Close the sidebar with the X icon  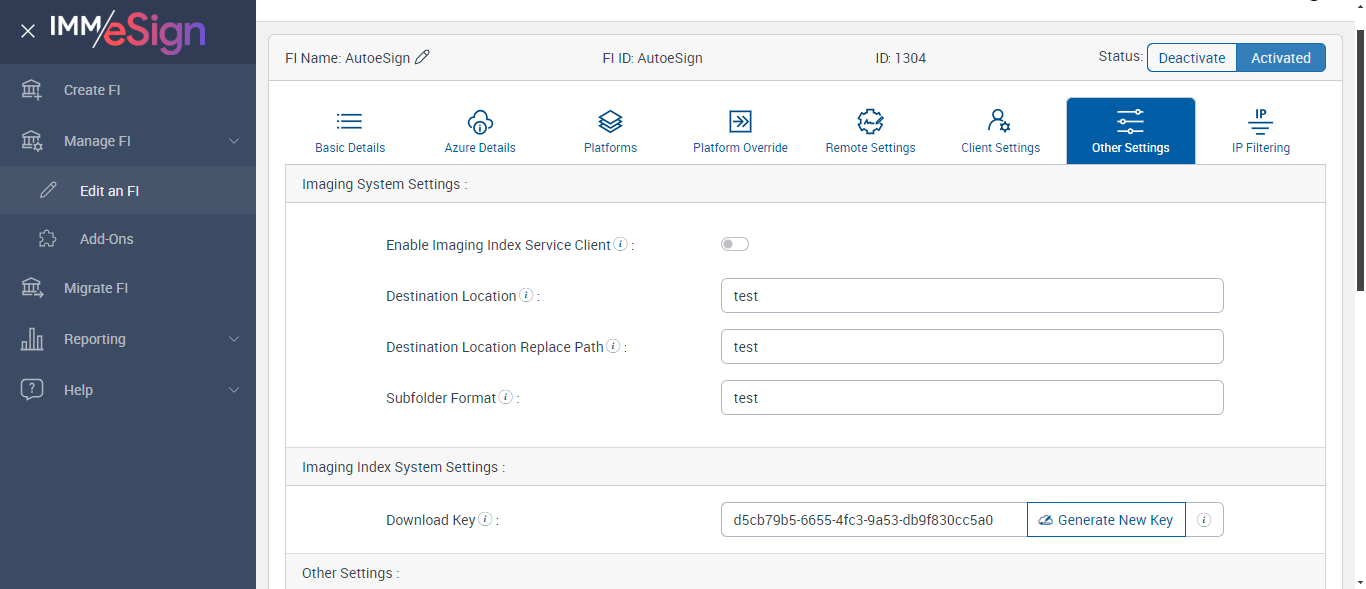pyautogui.click(x=28, y=31)
